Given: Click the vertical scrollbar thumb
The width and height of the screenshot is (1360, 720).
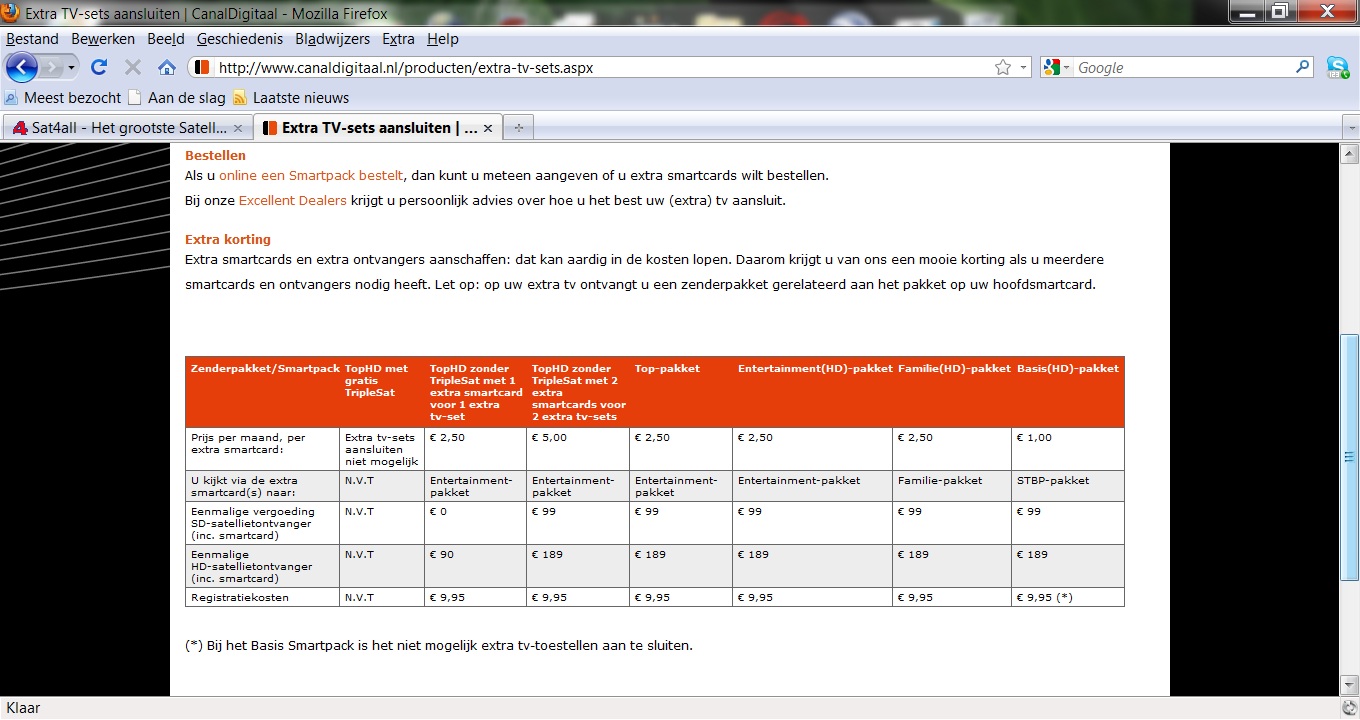Looking at the screenshot, I should pos(1349,457).
